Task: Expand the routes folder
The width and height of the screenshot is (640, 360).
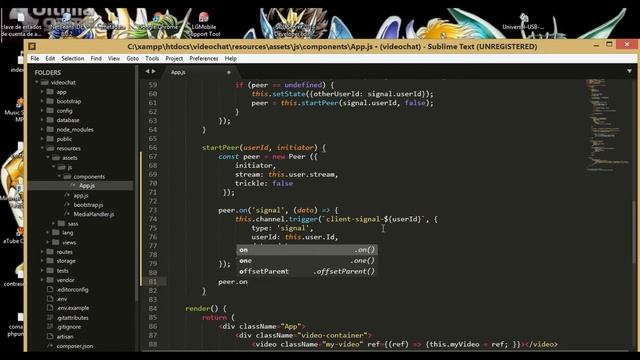Action: [42, 252]
